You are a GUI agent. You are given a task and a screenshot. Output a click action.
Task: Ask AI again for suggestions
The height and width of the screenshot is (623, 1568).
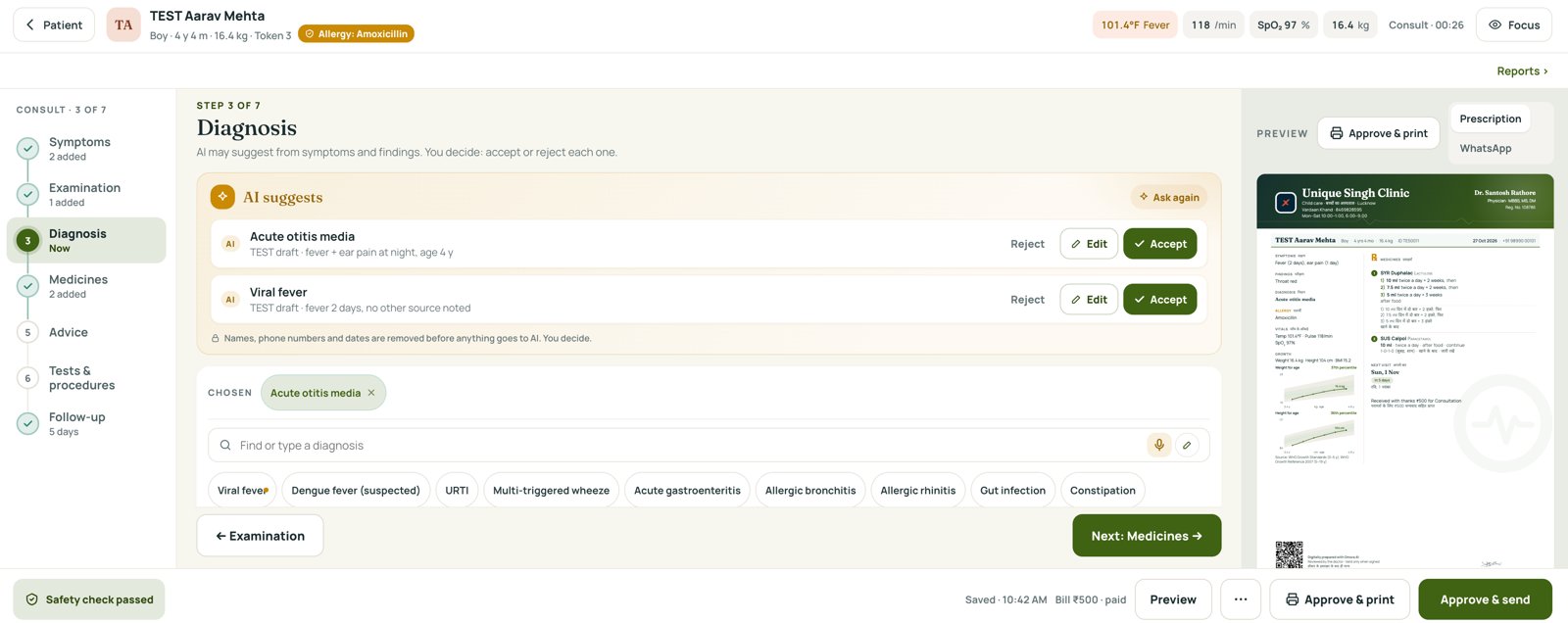[x=1169, y=197]
